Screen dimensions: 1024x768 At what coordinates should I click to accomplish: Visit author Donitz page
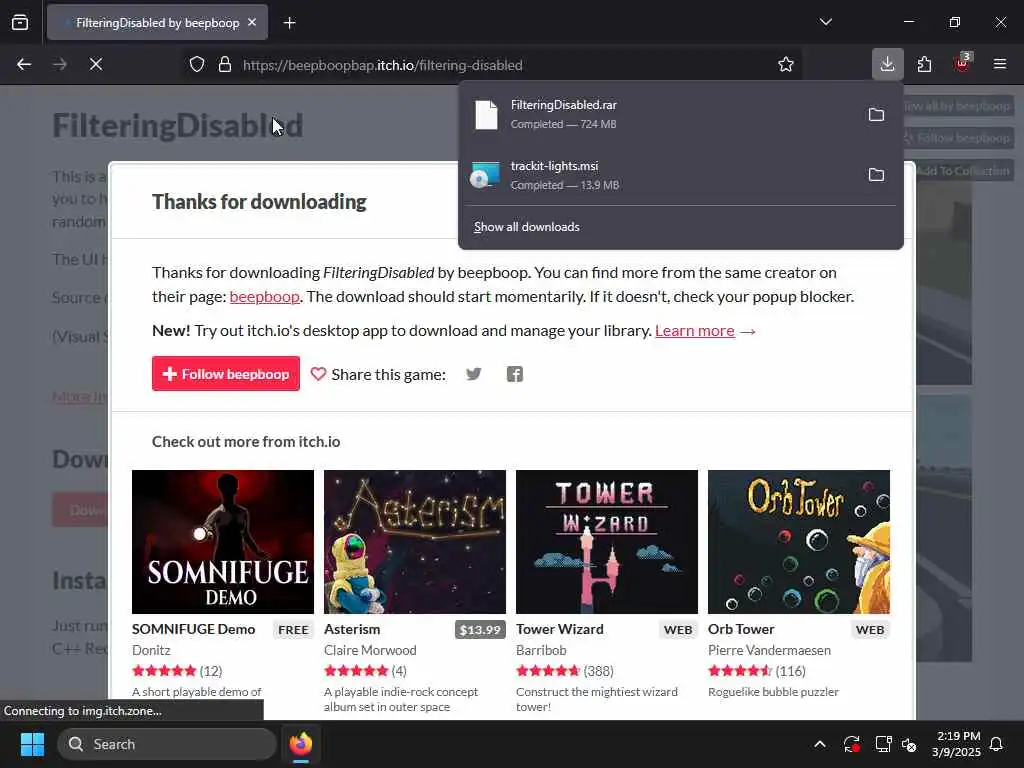tap(151, 650)
